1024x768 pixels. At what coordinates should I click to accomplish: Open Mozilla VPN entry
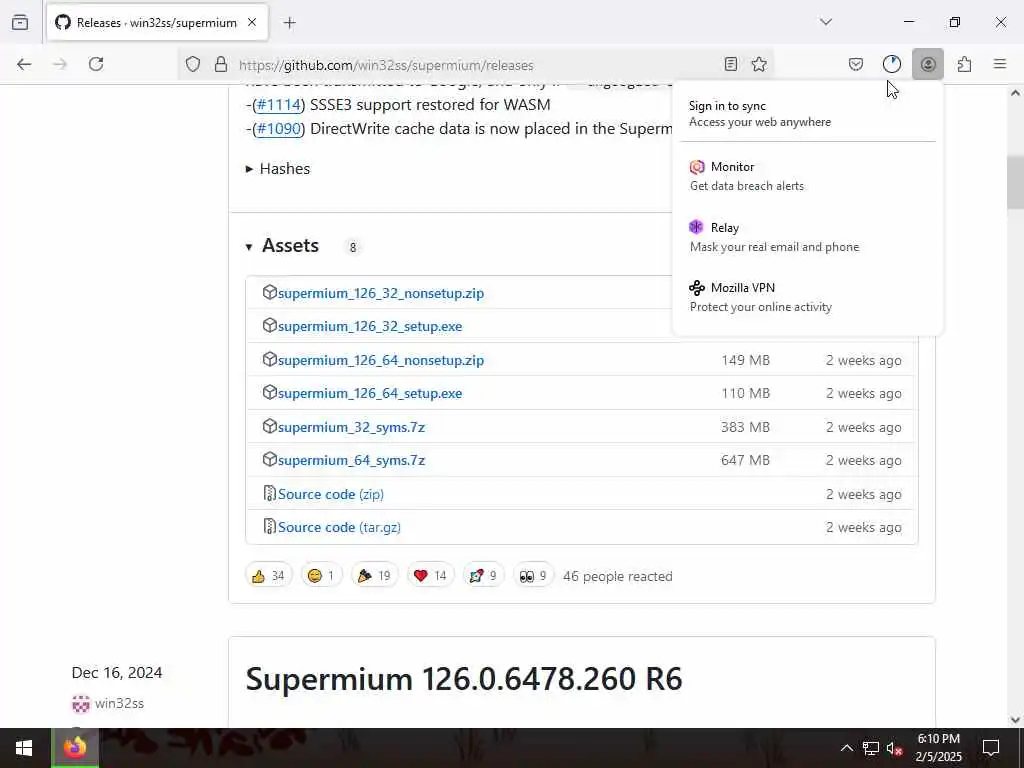pyautogui.click(x=808, y=297)
